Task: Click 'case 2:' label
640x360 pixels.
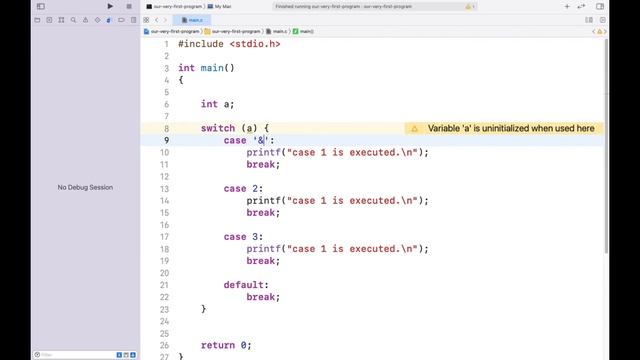Action: [x=243, y=189]
